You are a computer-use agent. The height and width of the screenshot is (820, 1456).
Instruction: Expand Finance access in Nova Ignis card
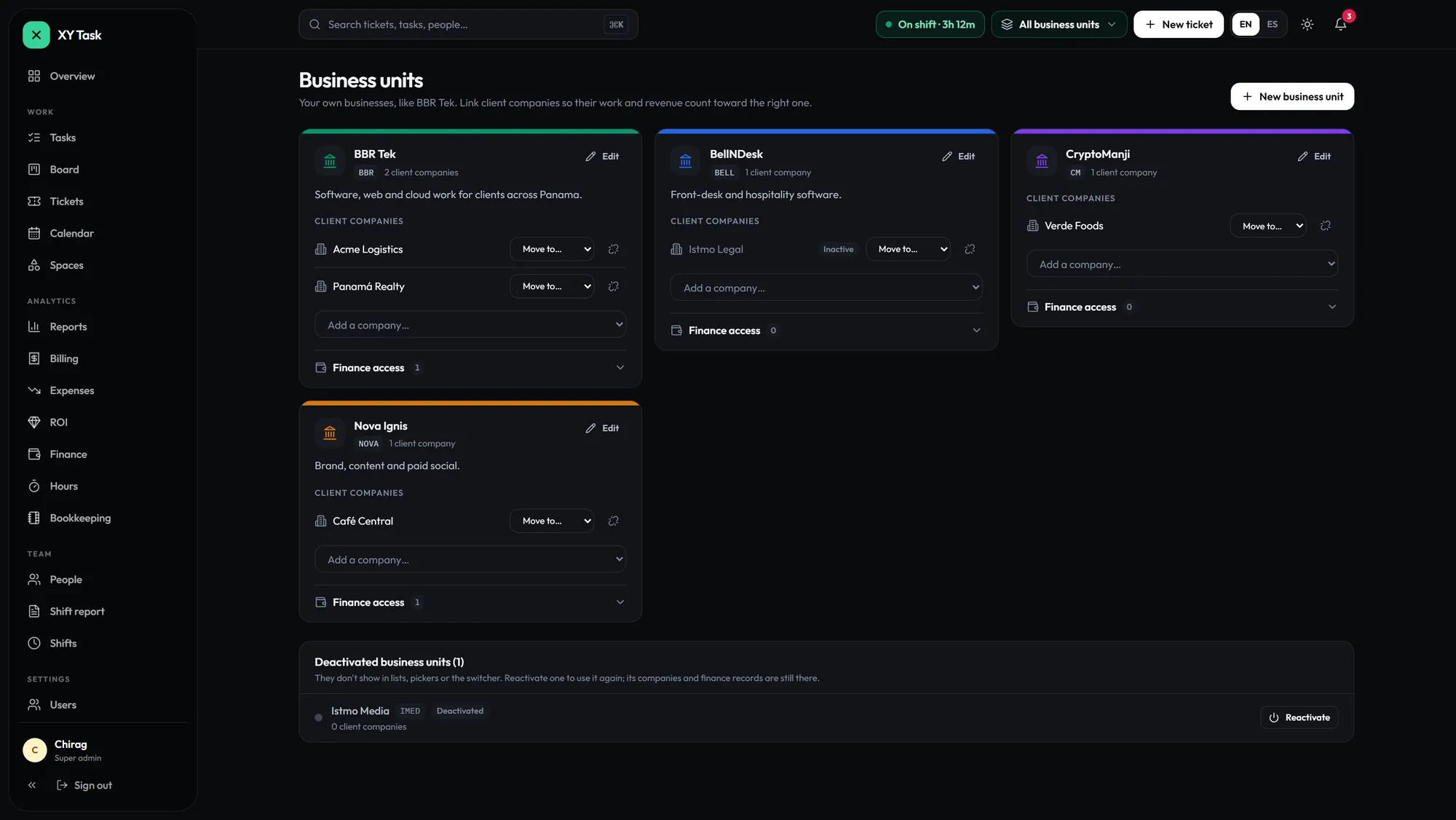coord(470,602)
